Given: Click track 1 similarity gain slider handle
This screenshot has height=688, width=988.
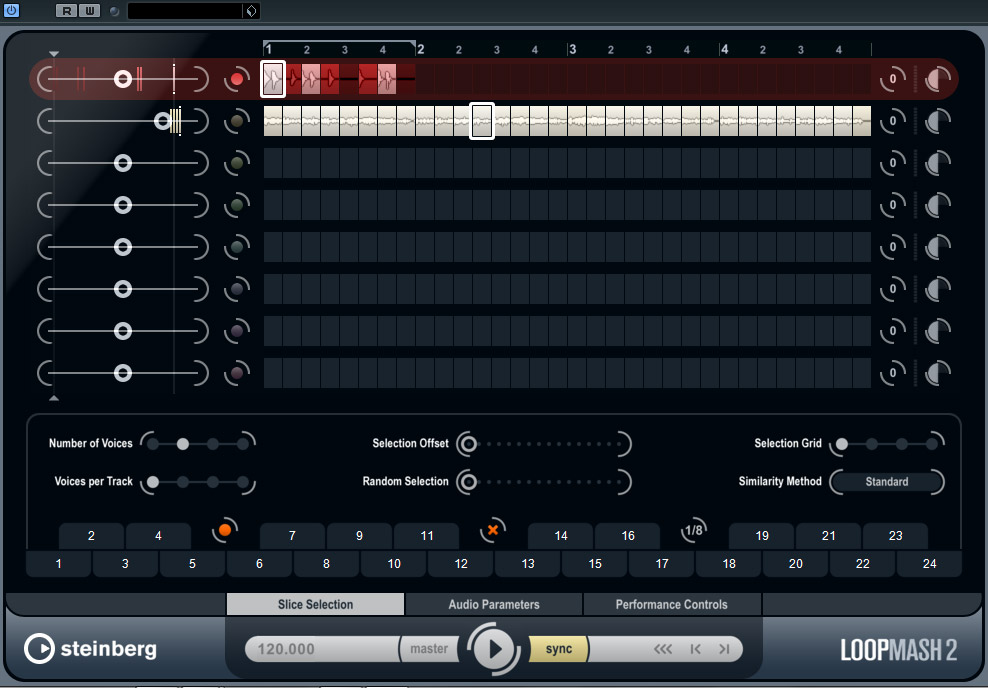Looking at the screenshot, I should (x=123, y=79).
